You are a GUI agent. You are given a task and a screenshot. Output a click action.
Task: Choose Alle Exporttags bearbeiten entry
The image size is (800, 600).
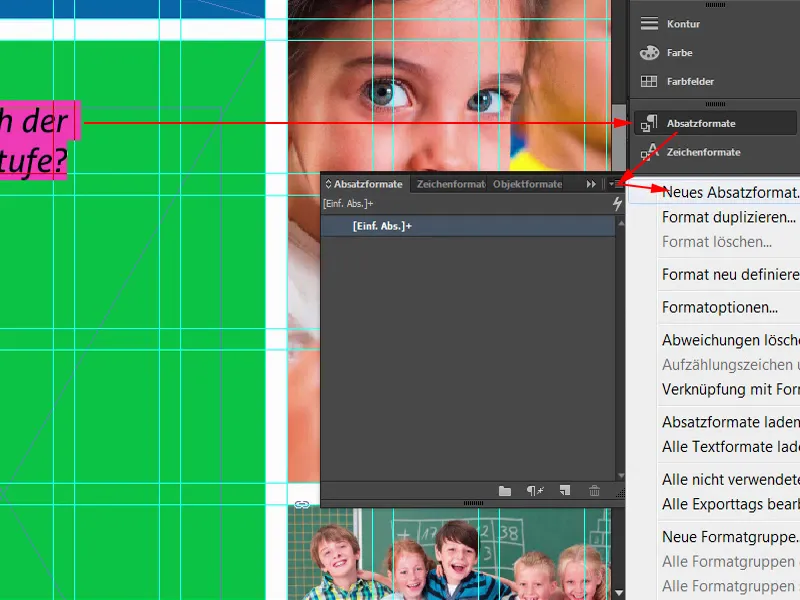[730, 504]
